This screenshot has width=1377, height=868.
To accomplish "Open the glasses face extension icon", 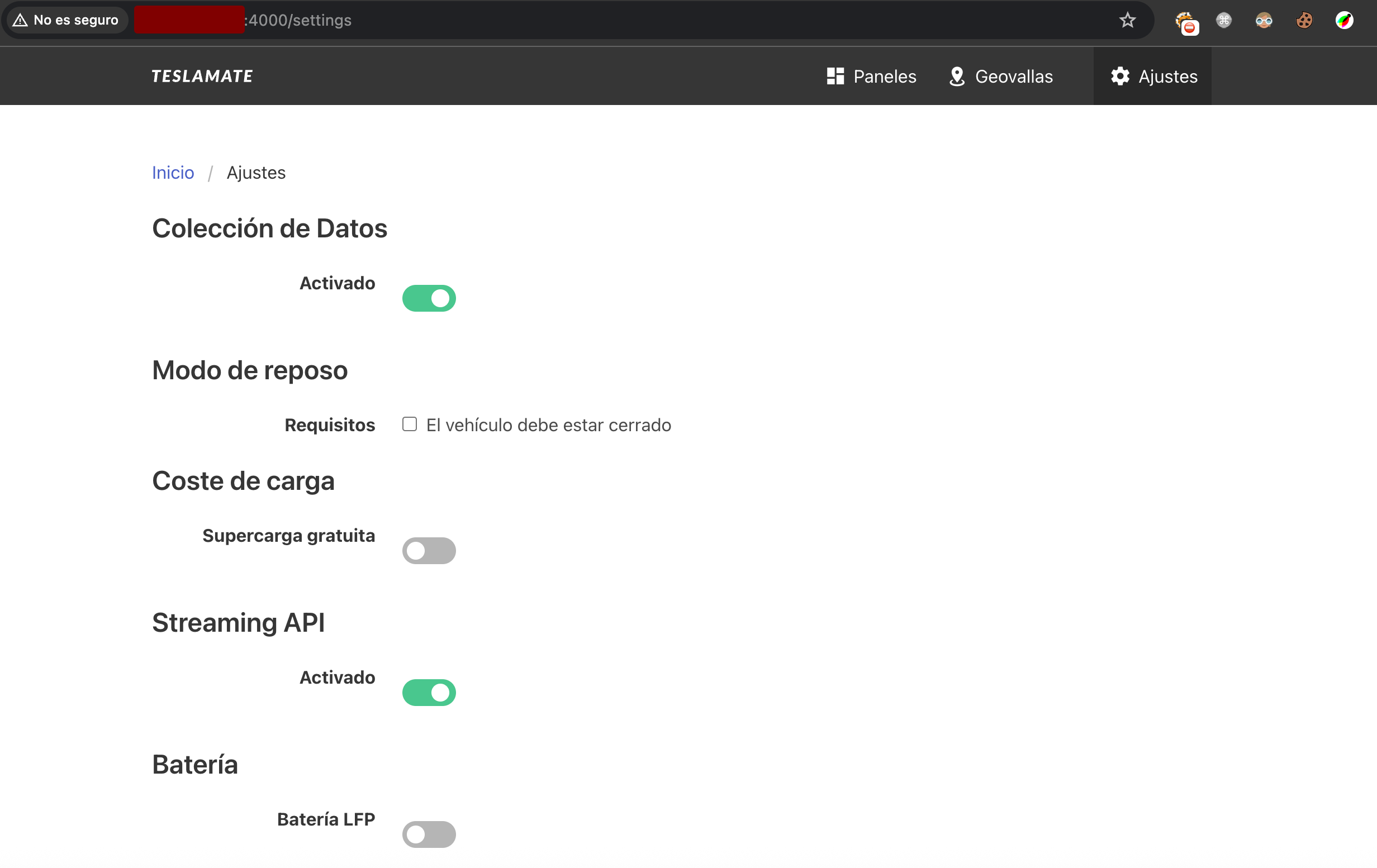I will [1264, 21].
